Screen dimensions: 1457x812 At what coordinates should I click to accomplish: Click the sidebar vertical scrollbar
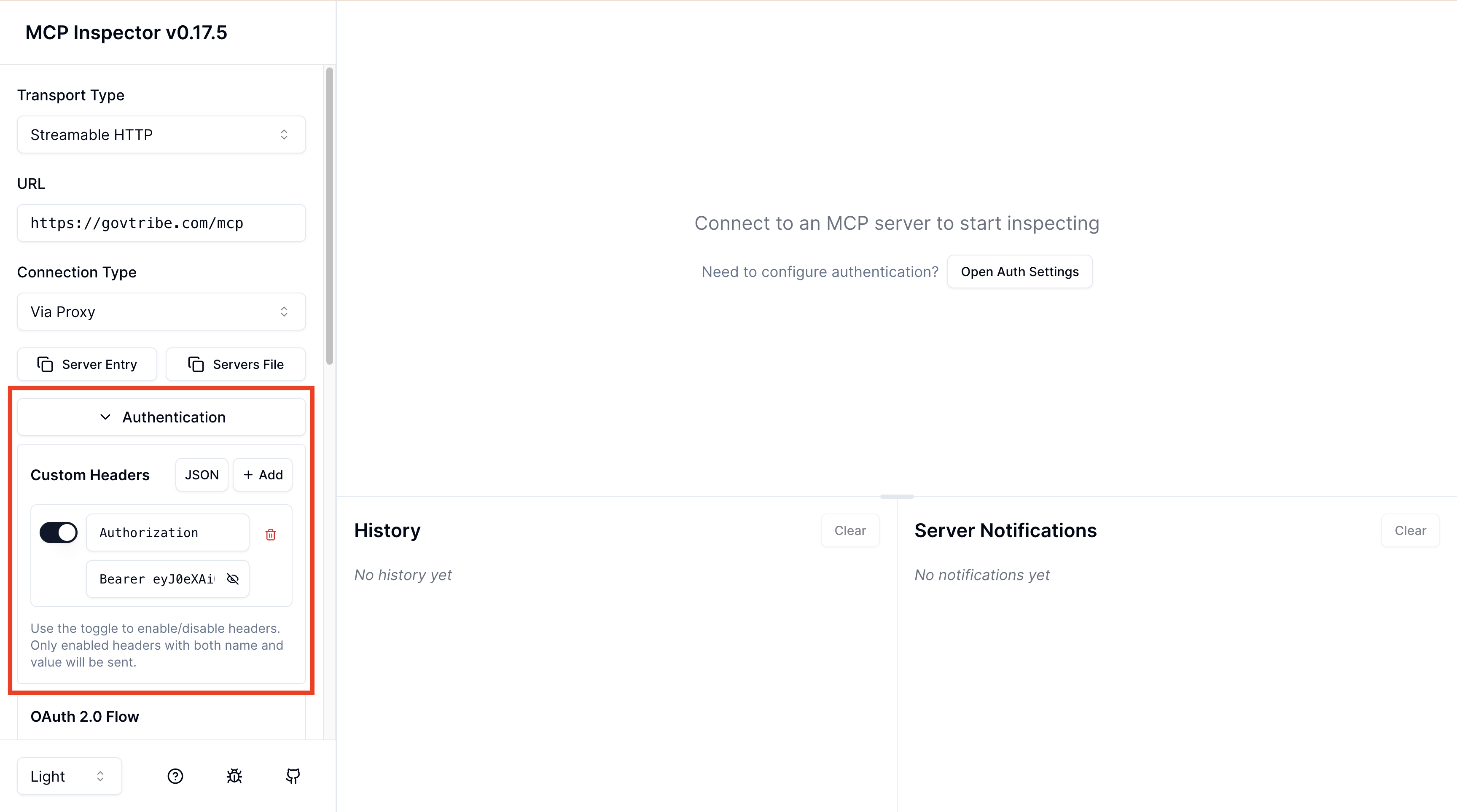tap(330, 215)
